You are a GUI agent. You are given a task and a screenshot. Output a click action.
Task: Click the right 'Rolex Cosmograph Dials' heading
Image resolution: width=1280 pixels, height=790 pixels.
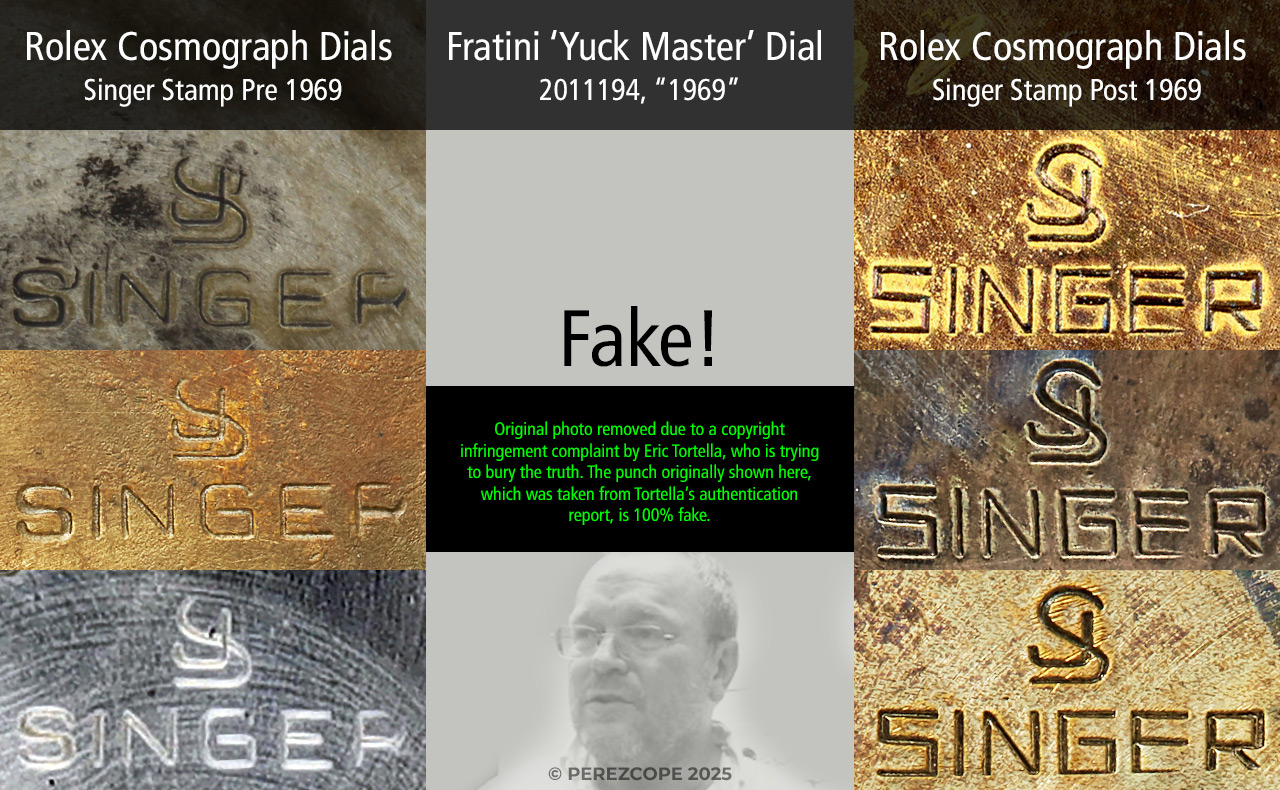(x=1062, y=47)
